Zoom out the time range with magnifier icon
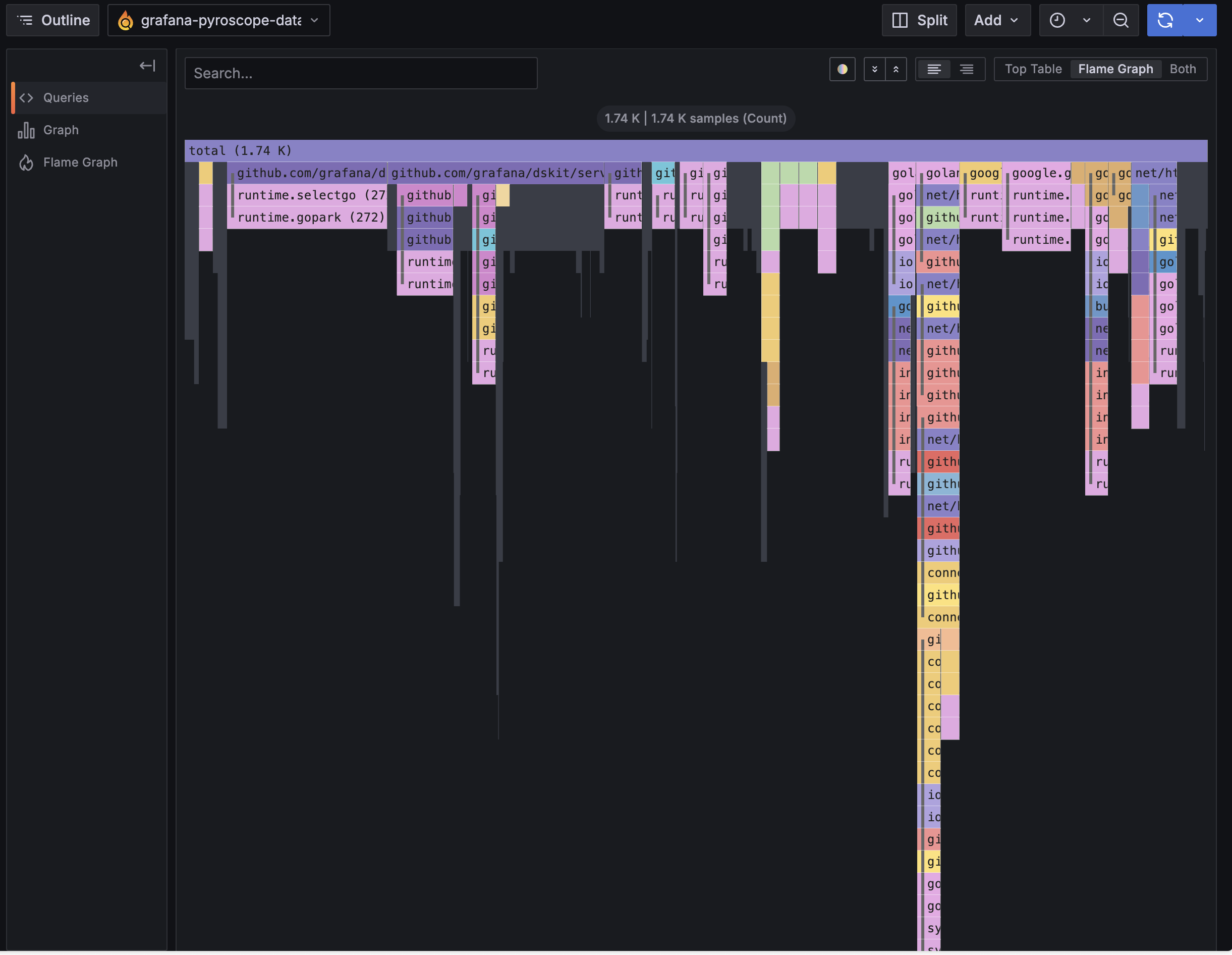The width and height of the screenshot is (1232, 955). coord(1121,20)
